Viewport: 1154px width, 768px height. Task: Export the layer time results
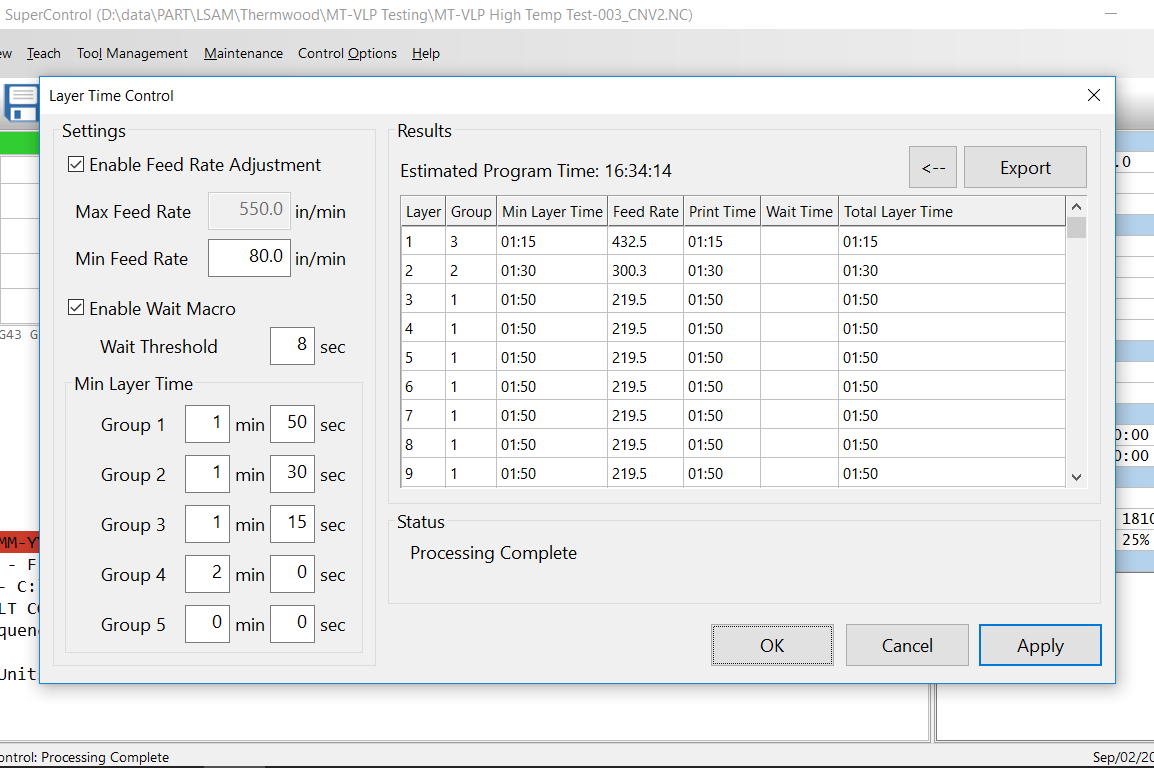point(1025,167)
